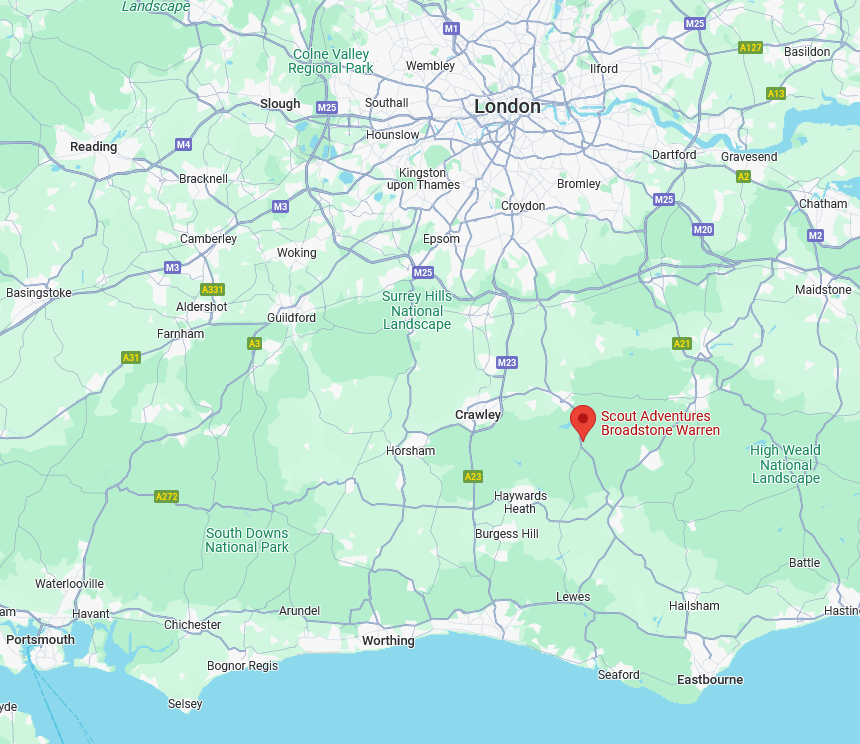Select the London city label
The height and width of the screenshot is (744, 860).
coord(507,106)
